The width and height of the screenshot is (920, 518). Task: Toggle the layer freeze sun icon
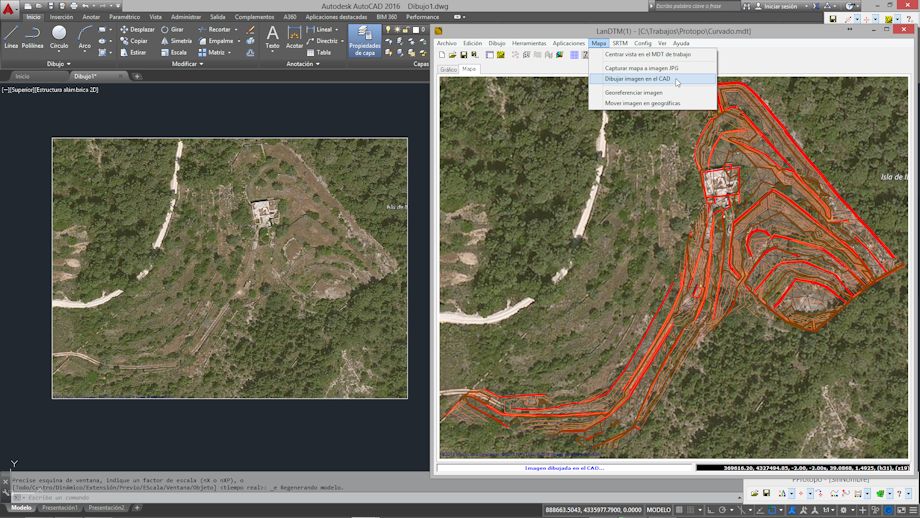tap(397, 29)
